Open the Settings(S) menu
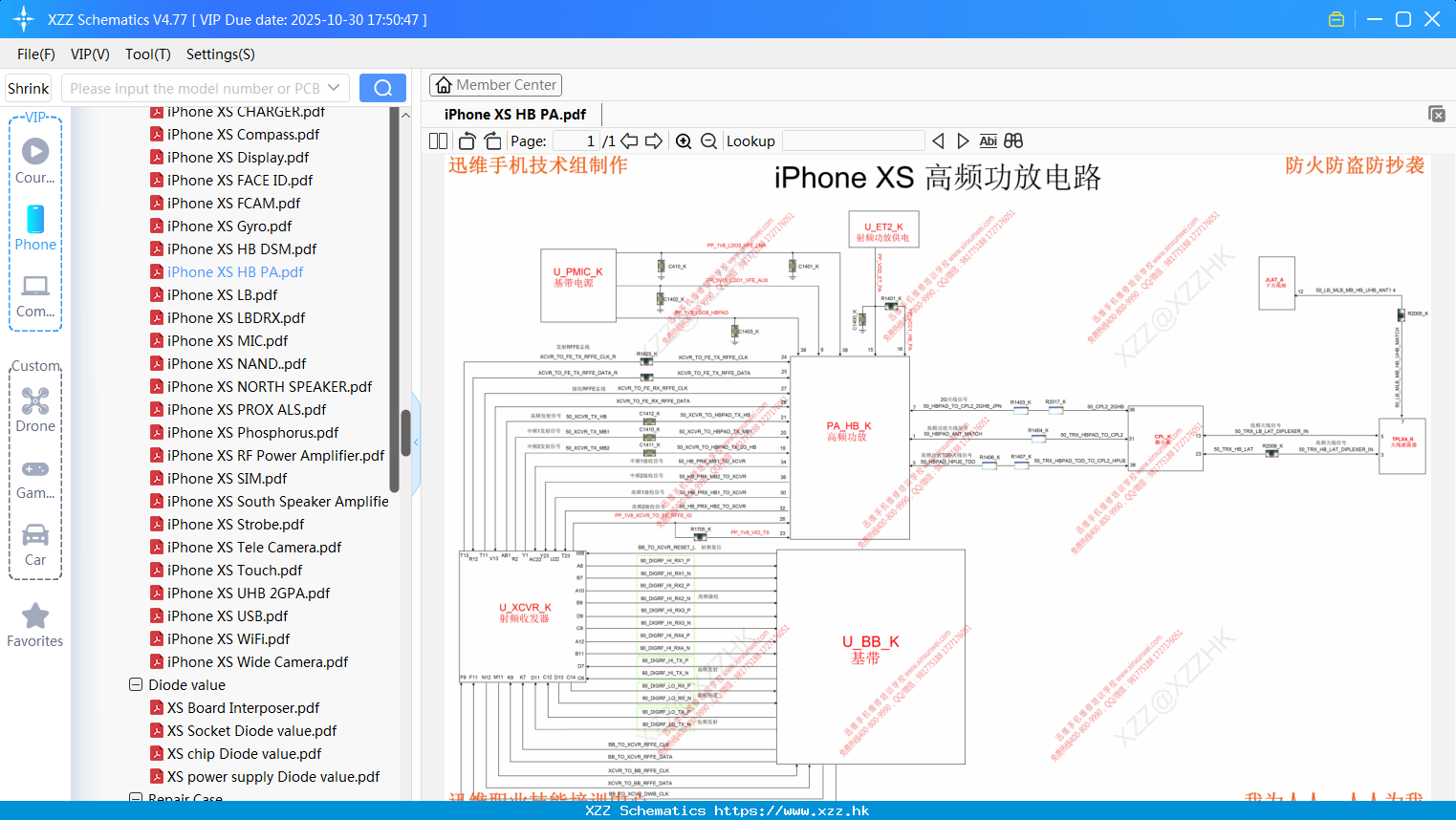The width and height of the screenshot is (1456, 820). pyautogui.click(x=221, y=54)
